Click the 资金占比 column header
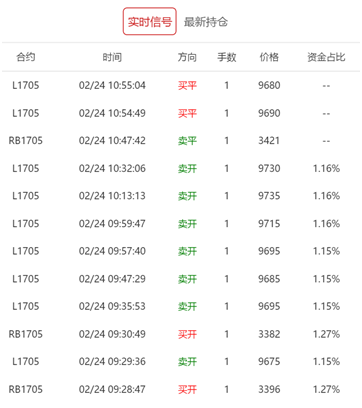Screen dimensions: 362x408 coord(326,57)
